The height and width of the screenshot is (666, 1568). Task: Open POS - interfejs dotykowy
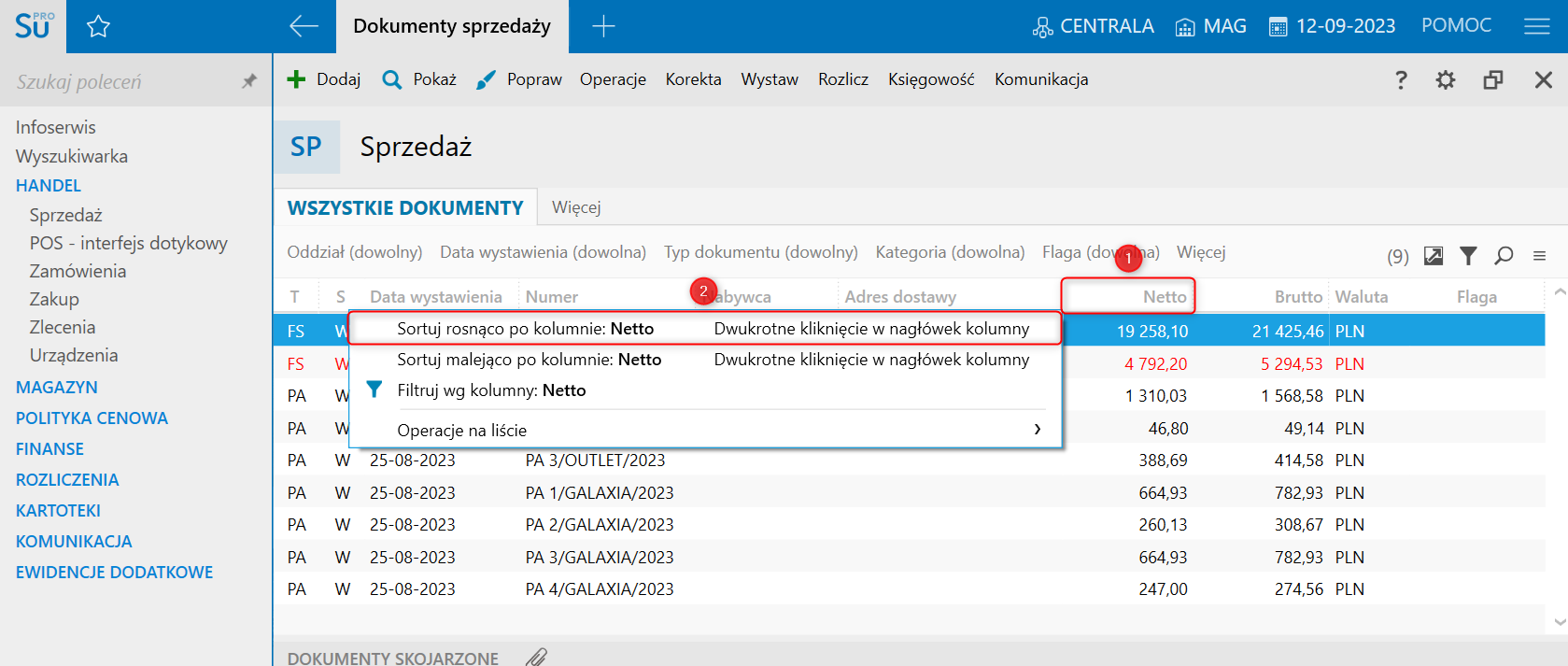[129, 243]
